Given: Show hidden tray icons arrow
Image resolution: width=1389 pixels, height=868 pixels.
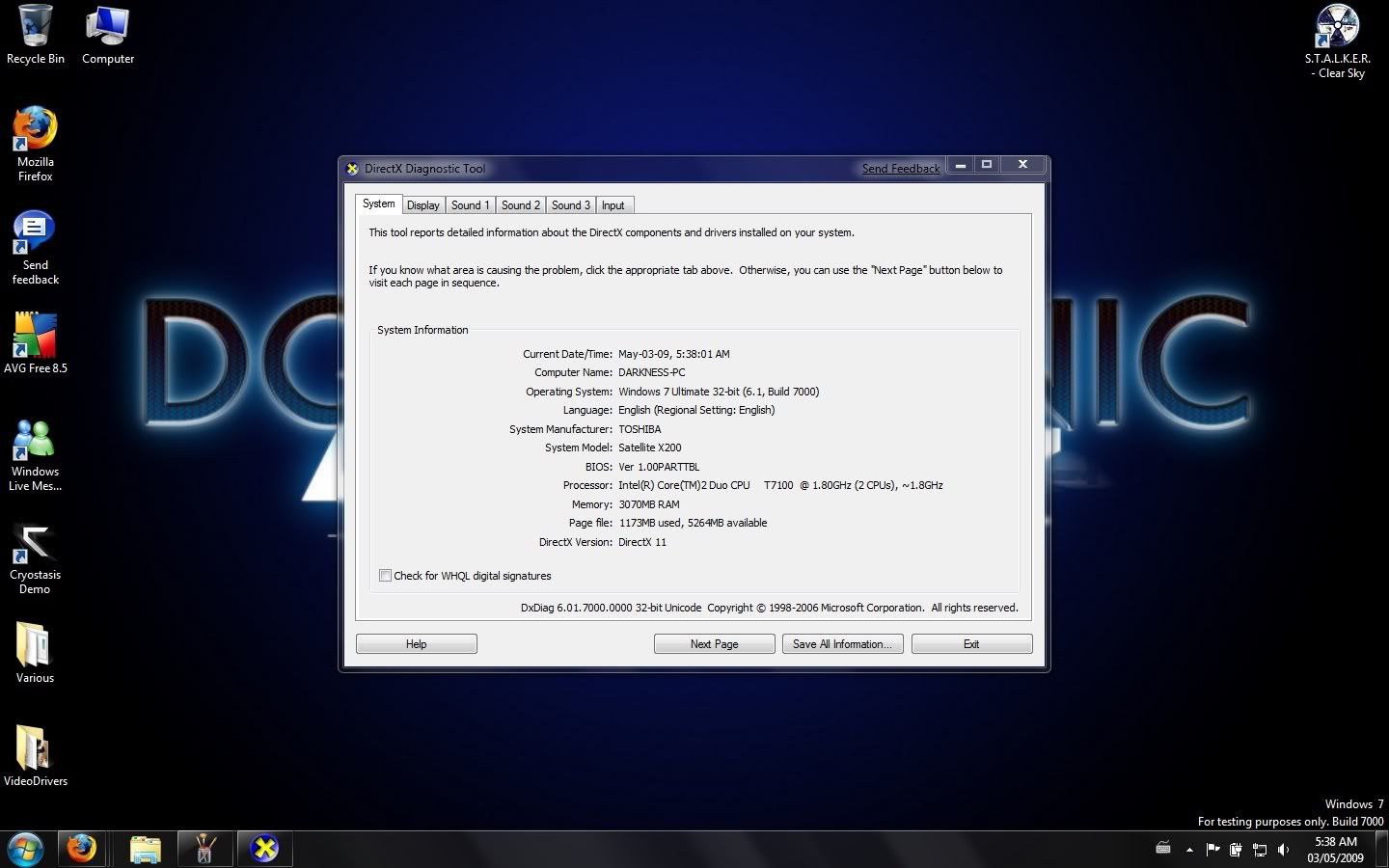Looking at the screenshot, I should point(1189,850).
